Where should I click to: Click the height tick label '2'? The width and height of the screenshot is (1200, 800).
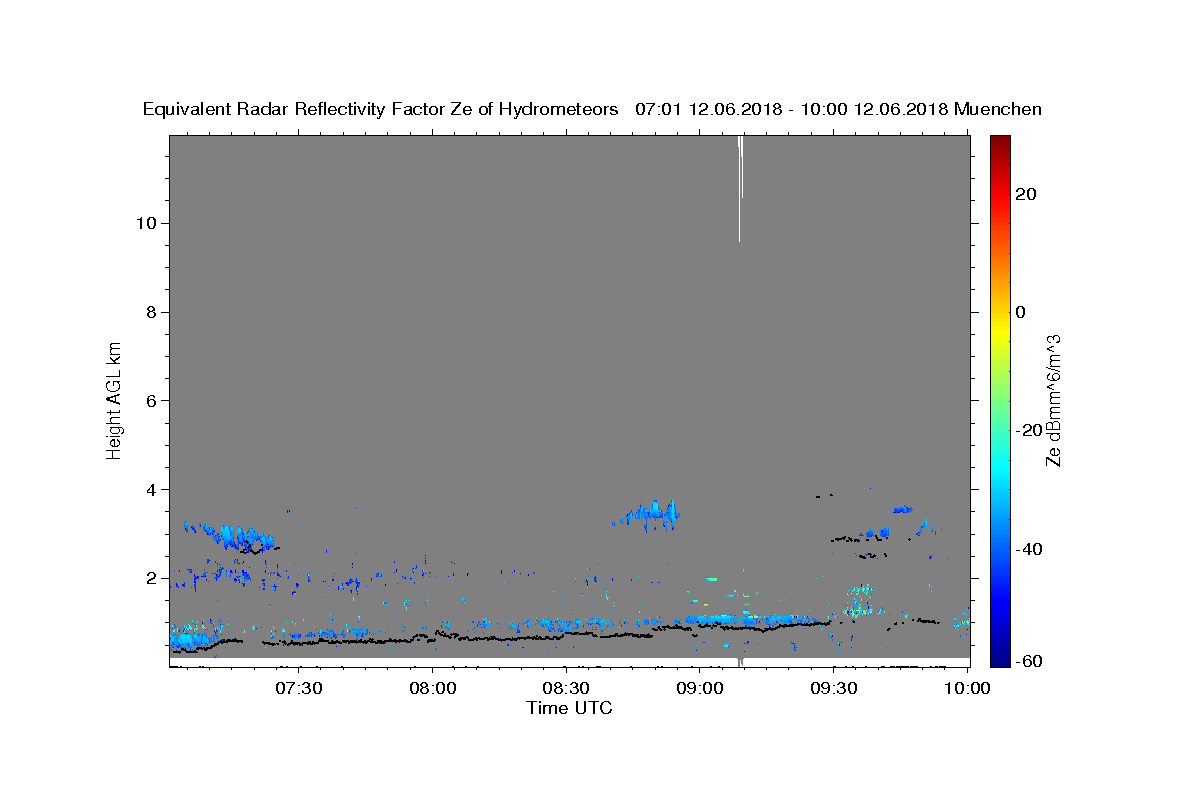point(152,578)
